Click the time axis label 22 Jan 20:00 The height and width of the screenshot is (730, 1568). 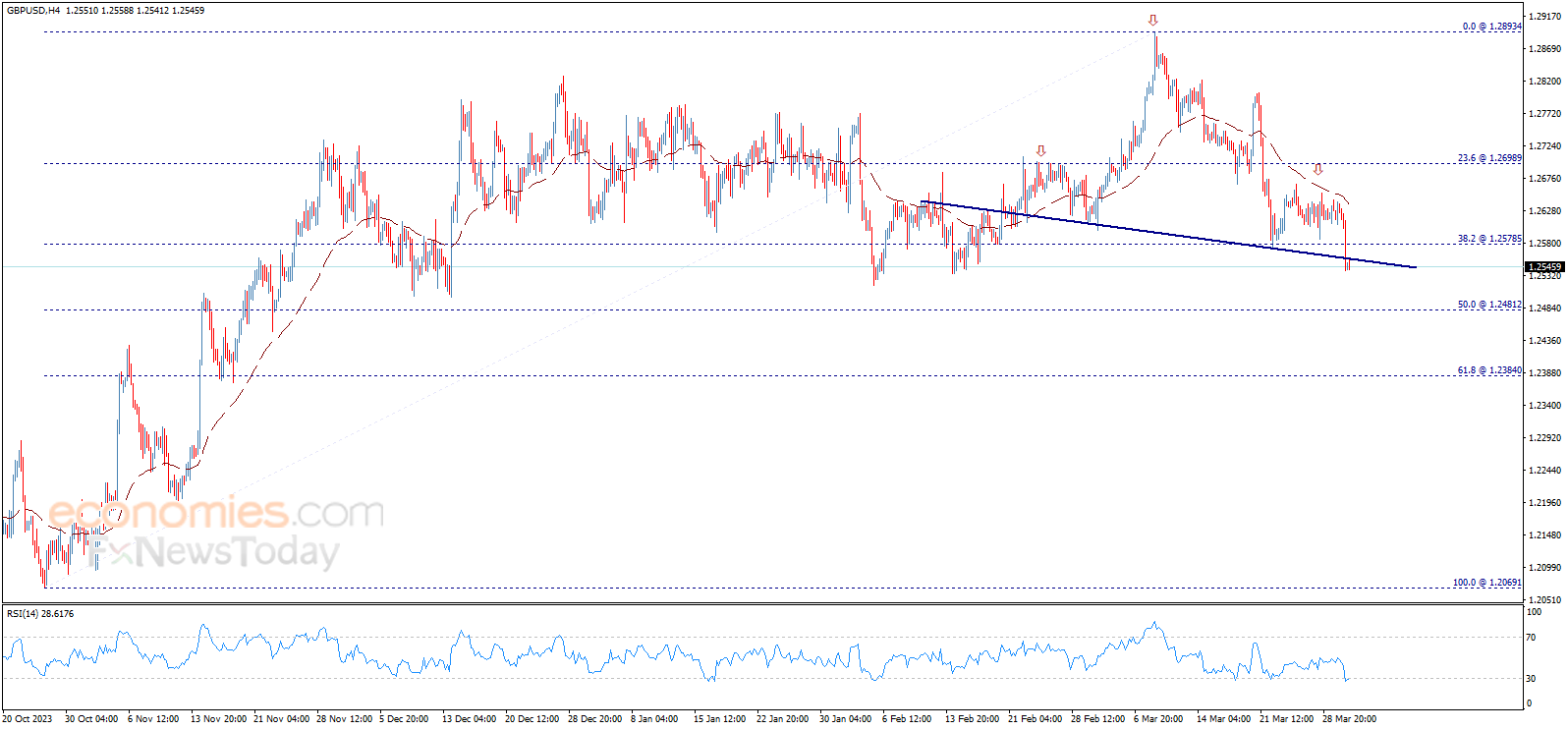point(783,719)
